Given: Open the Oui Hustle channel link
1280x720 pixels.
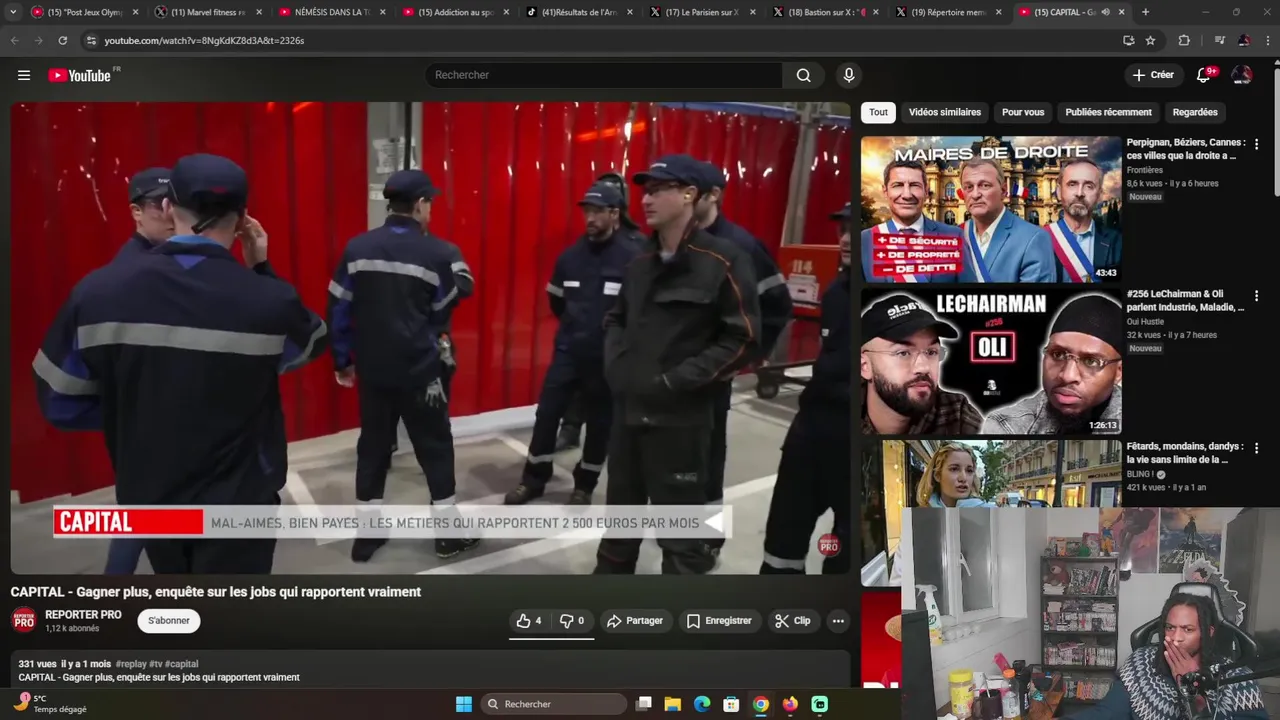Looking at the screenshot, I should [x=1146, y=322].
